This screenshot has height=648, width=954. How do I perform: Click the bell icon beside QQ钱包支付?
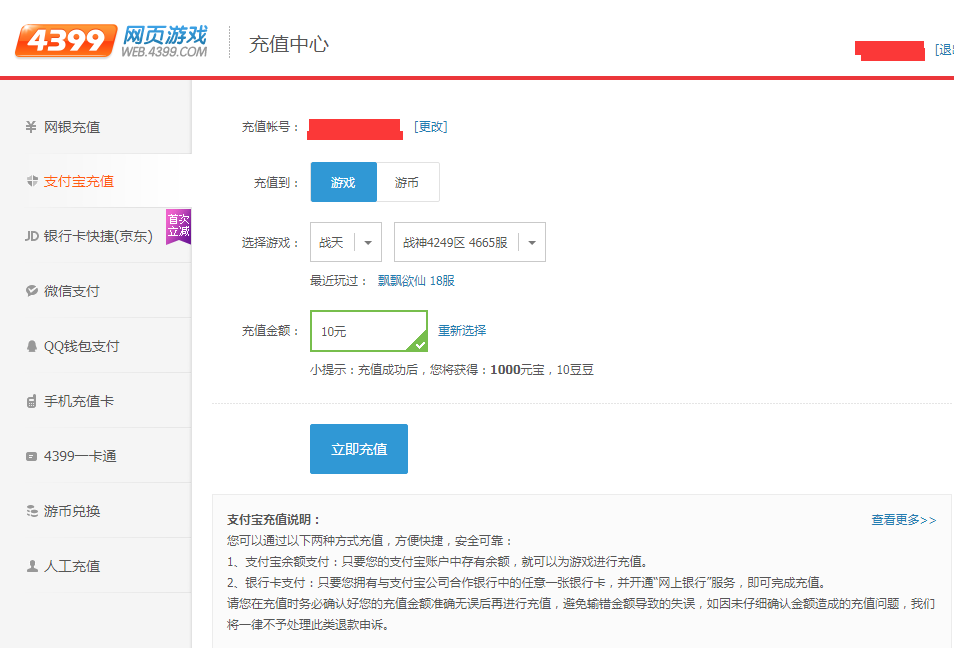tap(31, 346)
